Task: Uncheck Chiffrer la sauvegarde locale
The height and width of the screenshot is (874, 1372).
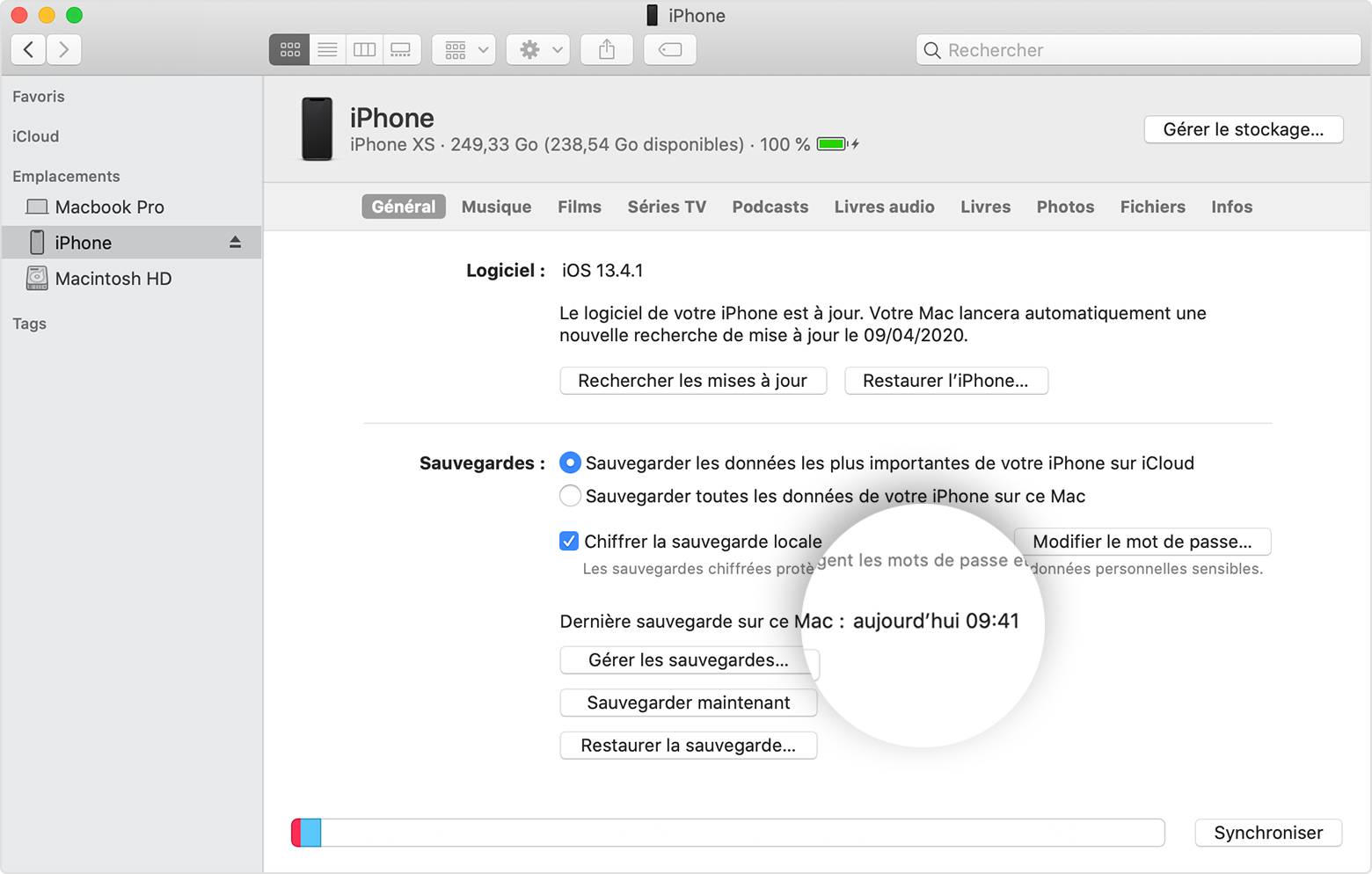Action: point(569,542)
